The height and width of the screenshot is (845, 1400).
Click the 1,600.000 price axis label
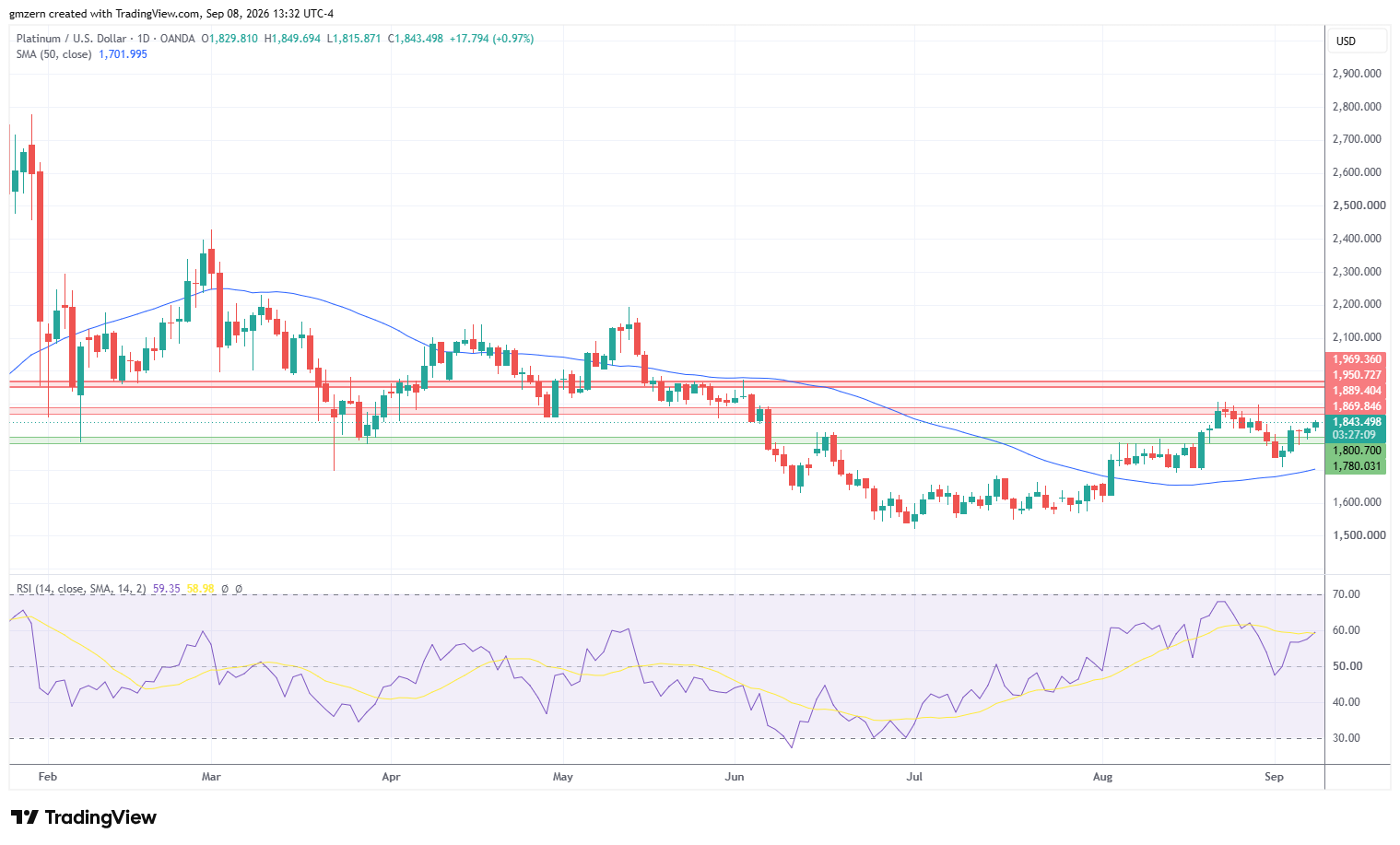(1357, 502)
